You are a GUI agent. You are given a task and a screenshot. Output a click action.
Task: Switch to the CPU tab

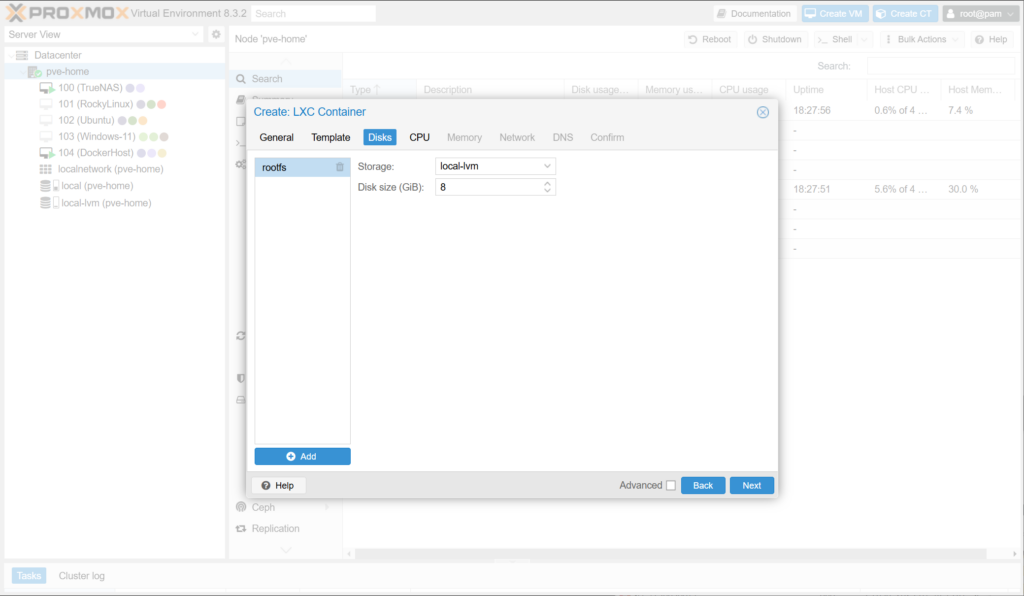coord(419,137)
